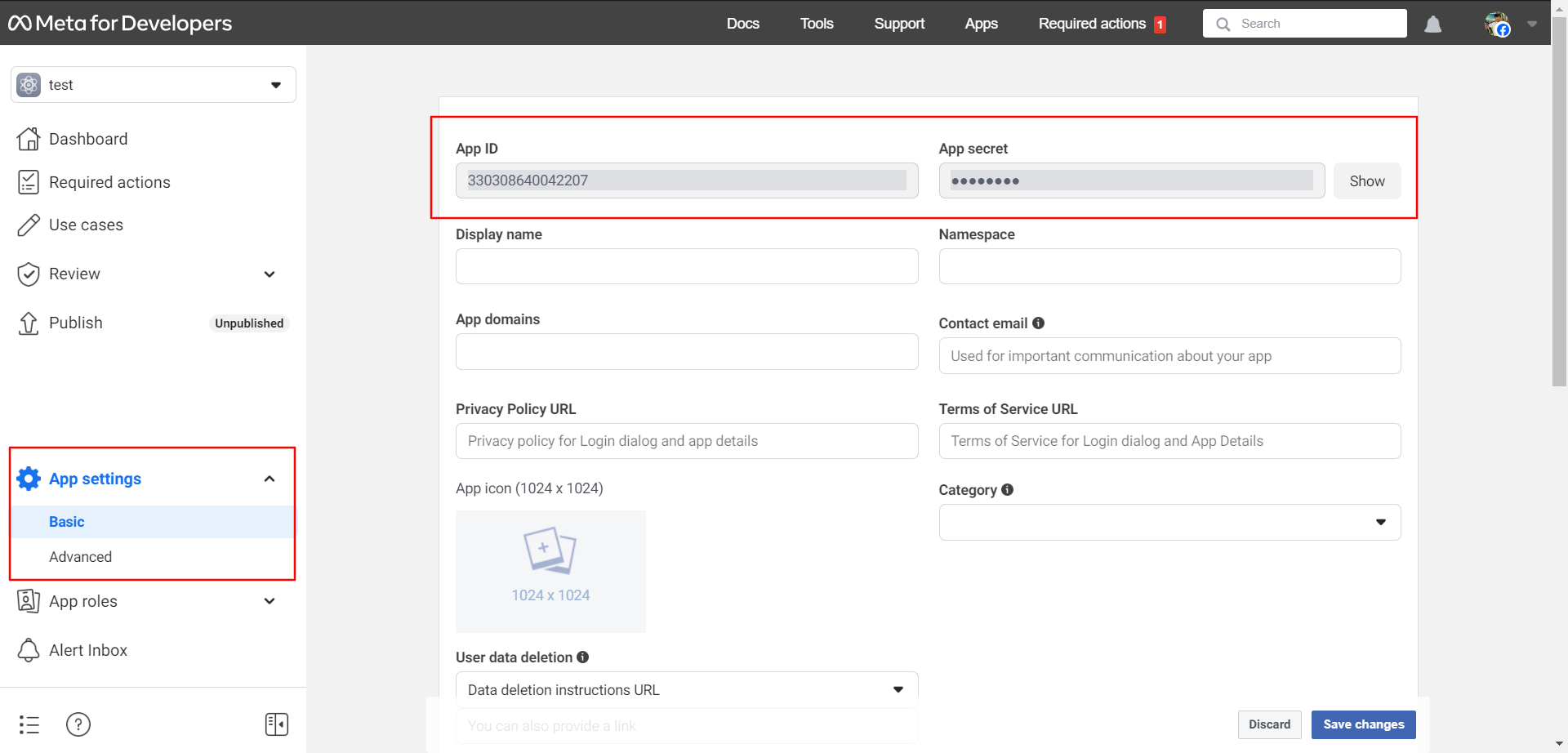
Task: Collapse the App settings section
Action: coord(269,479)
